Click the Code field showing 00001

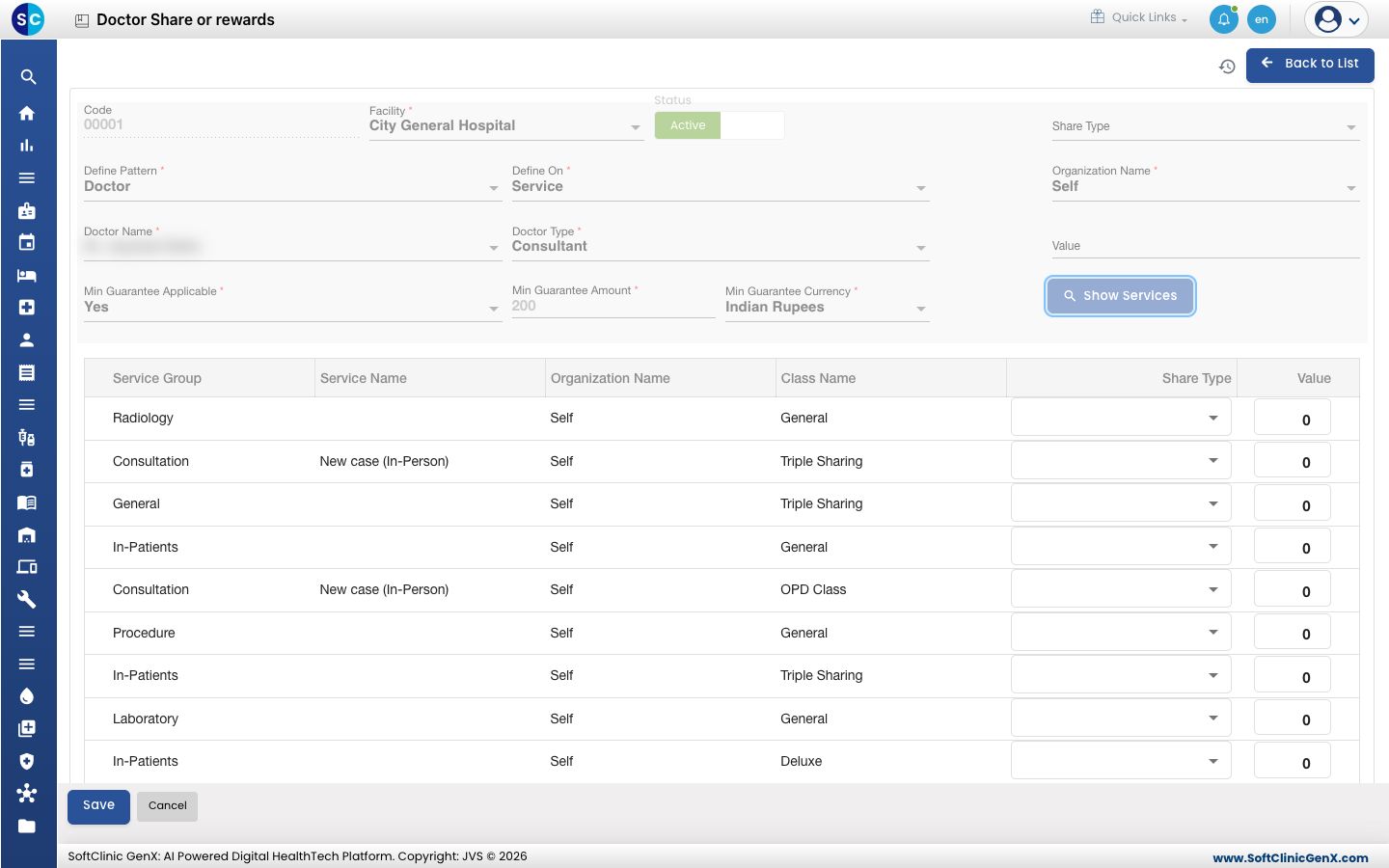221,124
